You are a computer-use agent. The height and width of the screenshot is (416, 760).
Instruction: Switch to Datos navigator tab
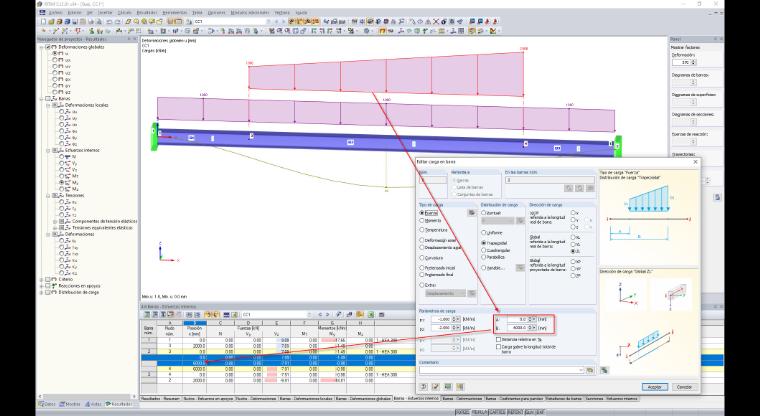coord(47,404)
